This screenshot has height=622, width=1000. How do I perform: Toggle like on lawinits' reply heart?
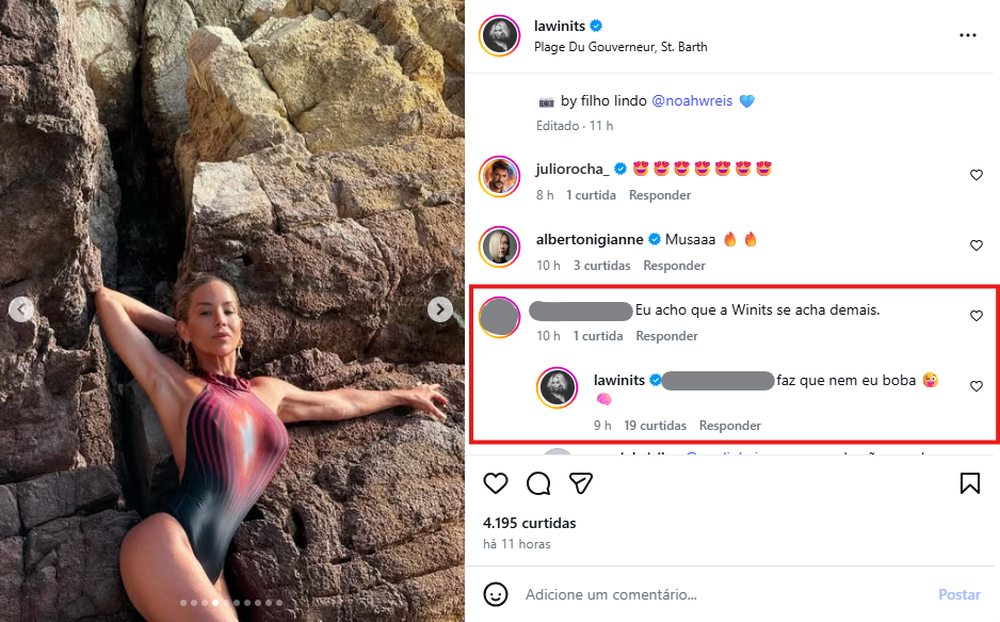coord(976,385)
